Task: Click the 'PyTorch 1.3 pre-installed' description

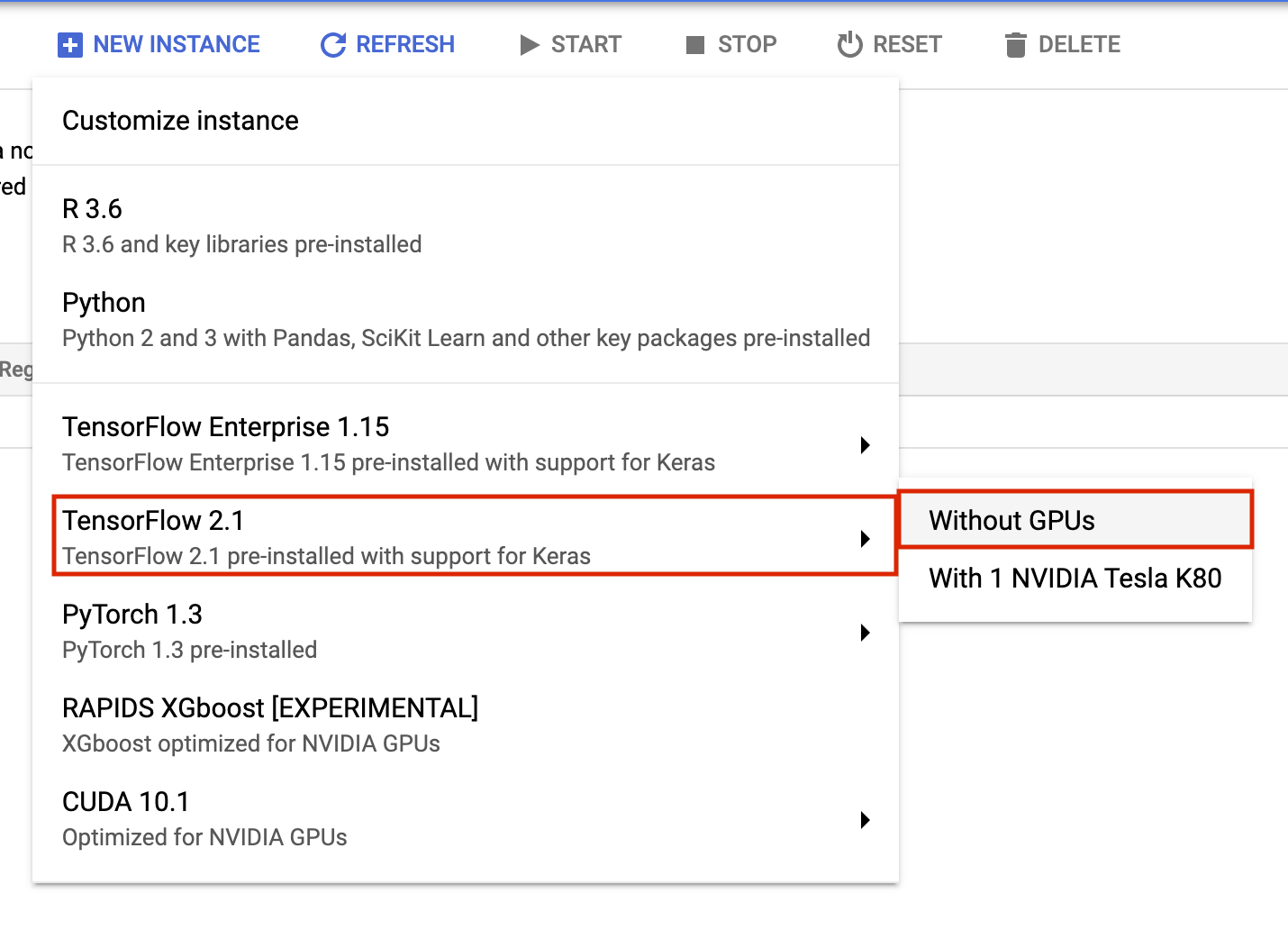Action: tap(189, 650)
